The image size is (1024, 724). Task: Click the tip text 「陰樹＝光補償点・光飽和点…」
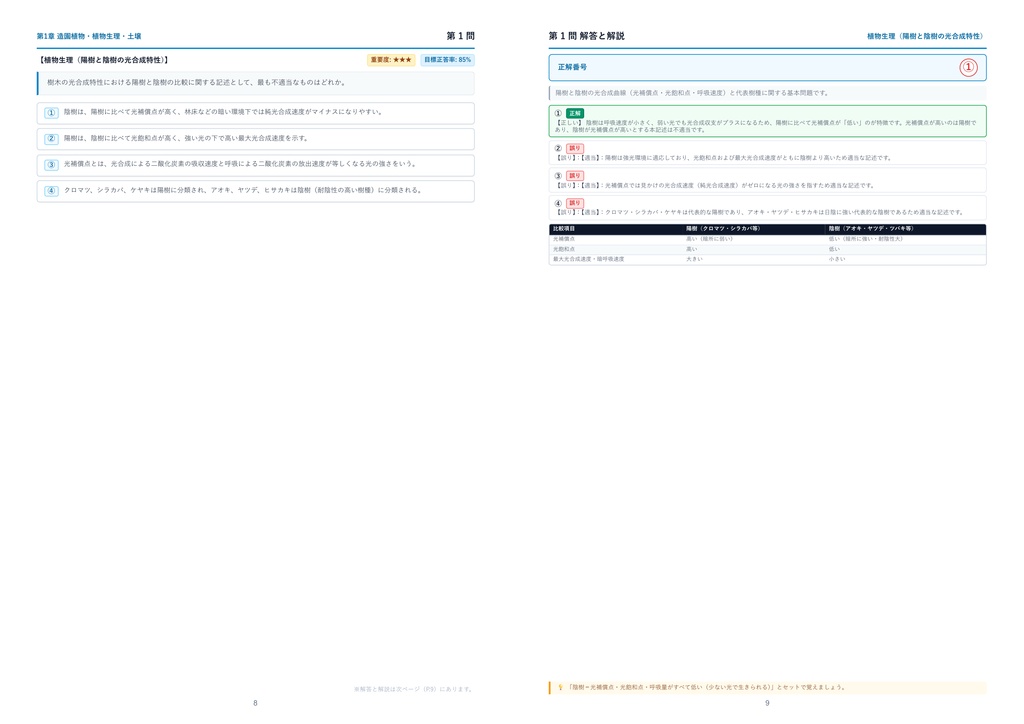[x=707, y=687]
